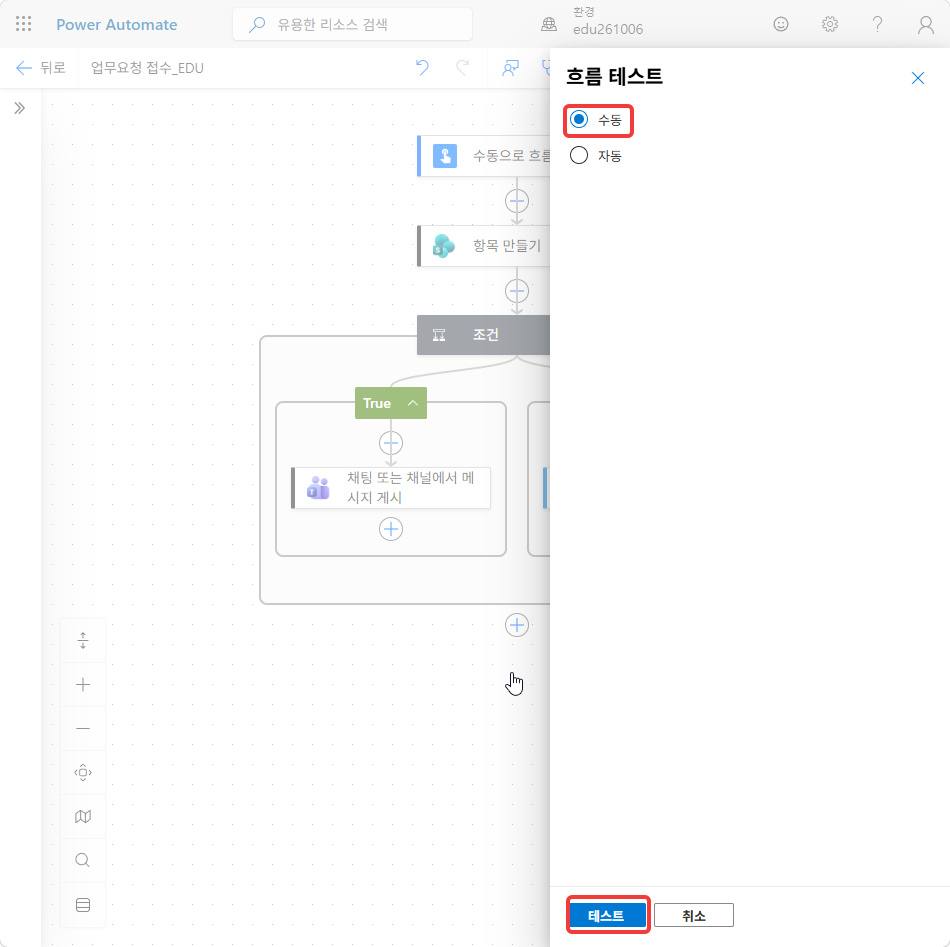Select the 항목 만들기 action card
This screenshot has width=950, height=947.
[x=483, y=246]
